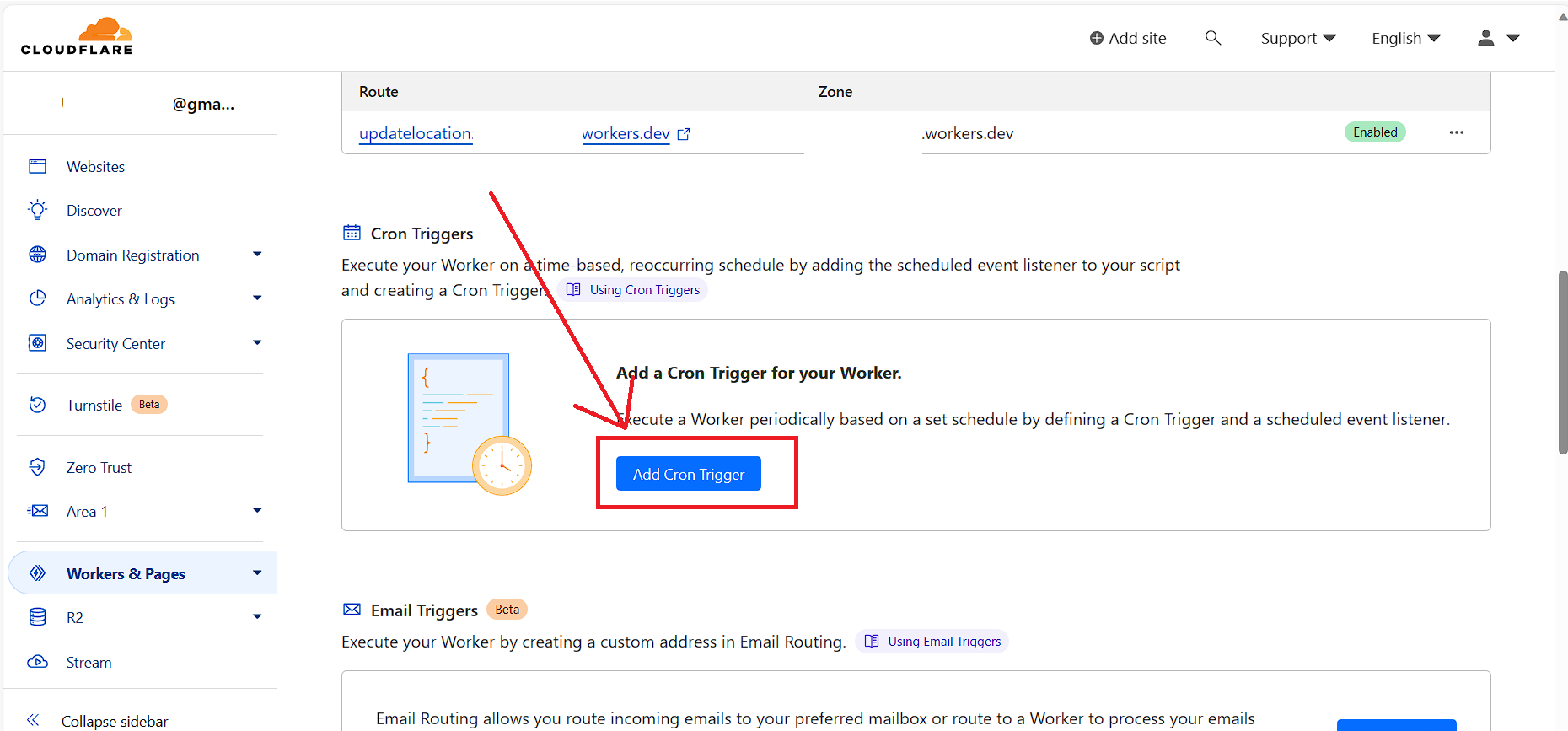Open the user account profile icon
The image size is (1568, 731).
1486,38
